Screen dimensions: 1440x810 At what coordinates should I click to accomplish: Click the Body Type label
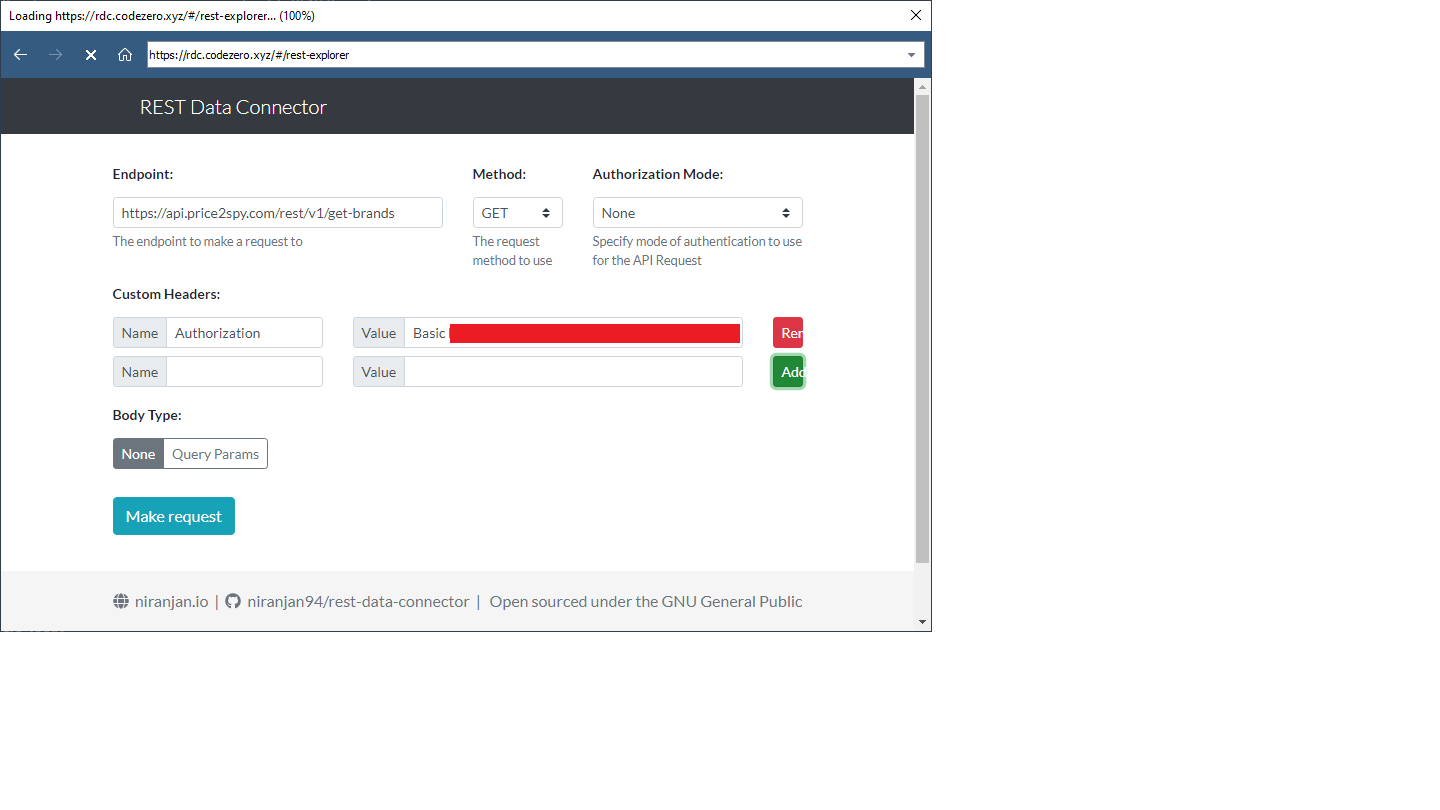tap(147, 415)
